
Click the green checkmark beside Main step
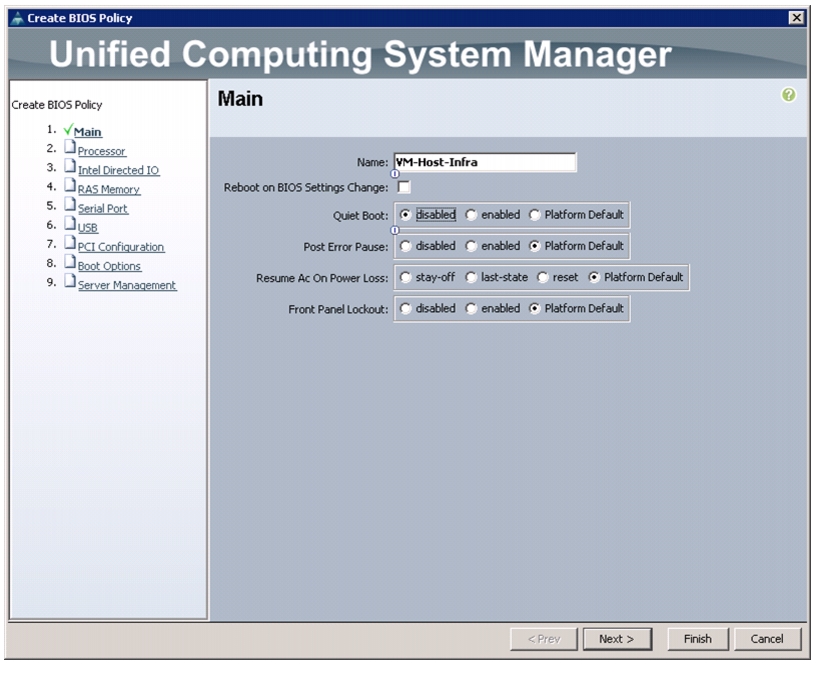[x=68, y=129]
